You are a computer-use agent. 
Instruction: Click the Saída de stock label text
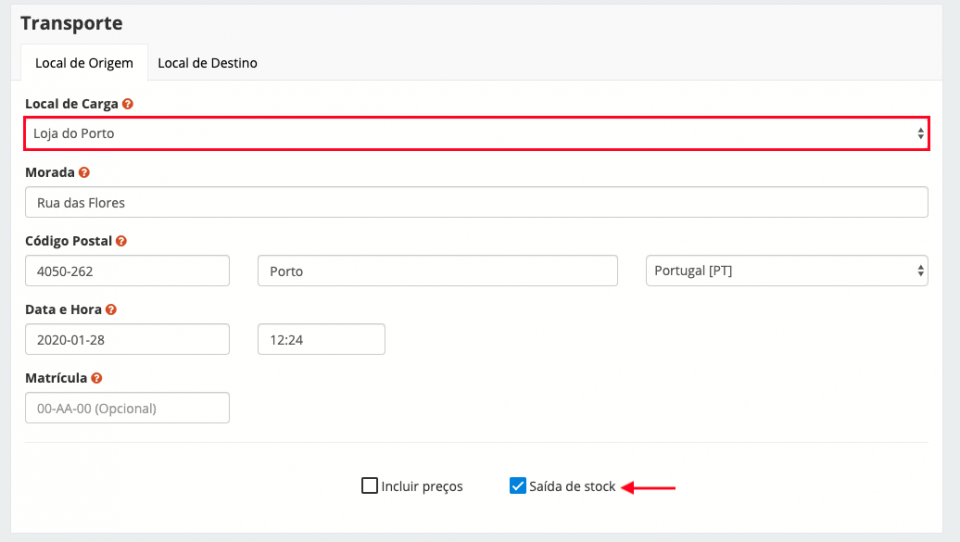point(572,487)
